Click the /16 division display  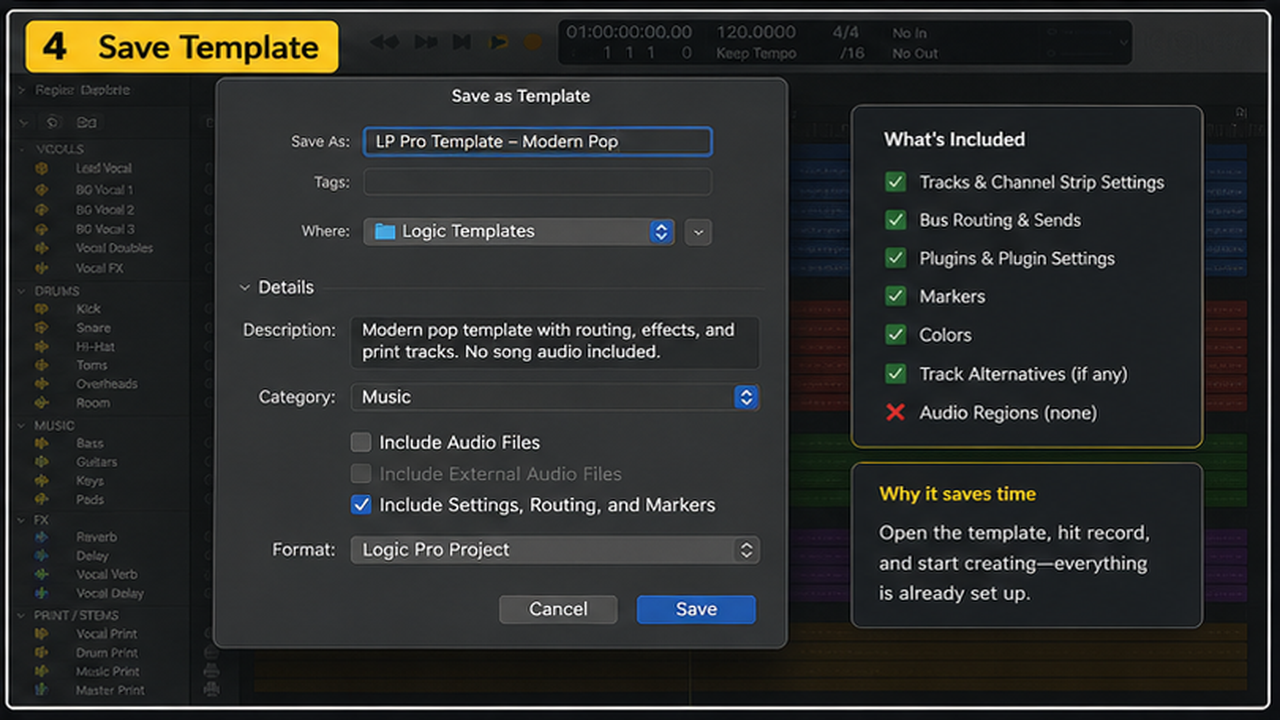pyautogui.click(x=851, y=54)
